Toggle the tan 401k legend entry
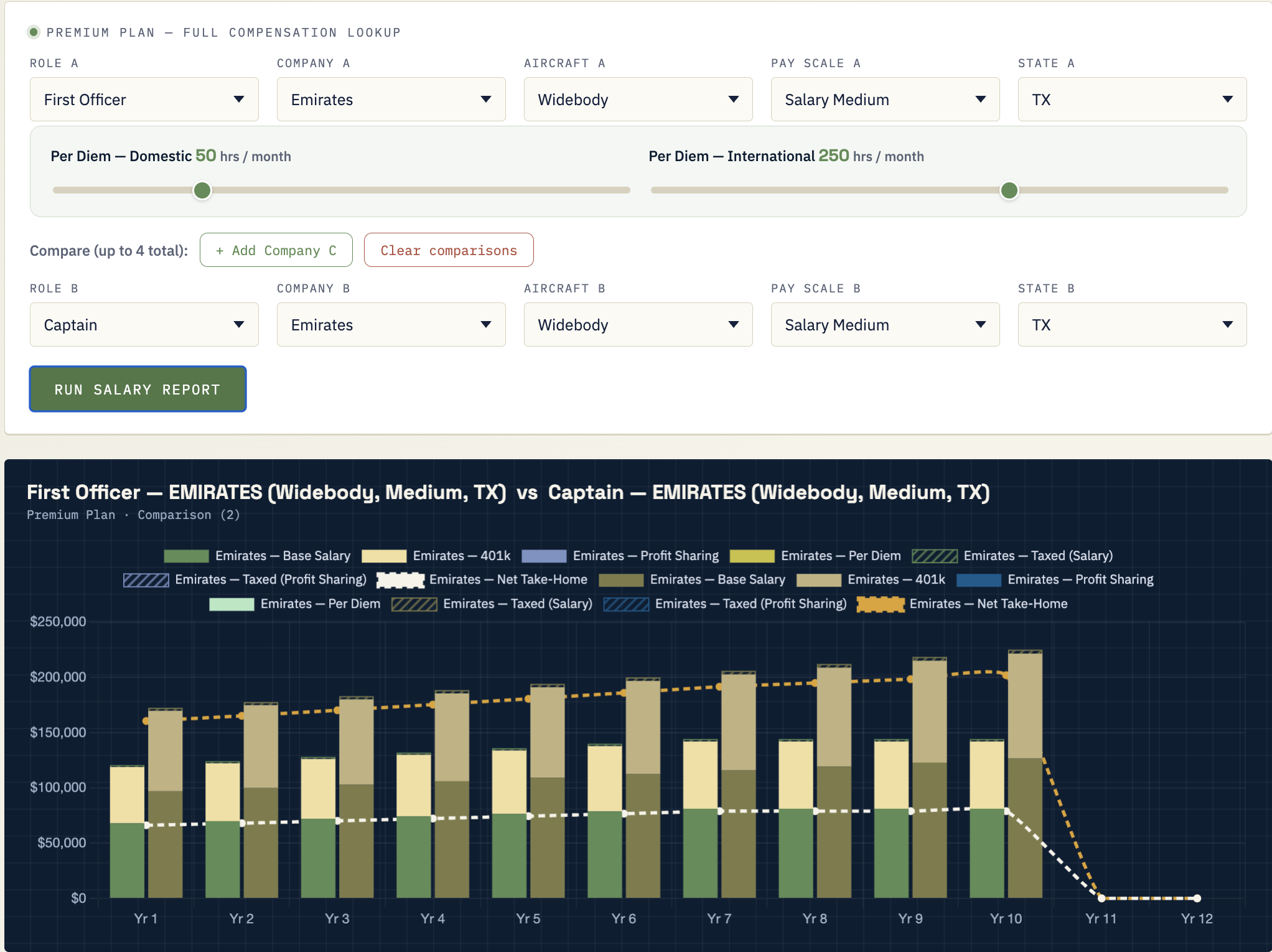The image size is (1272, 952). [x=871, y=580]
